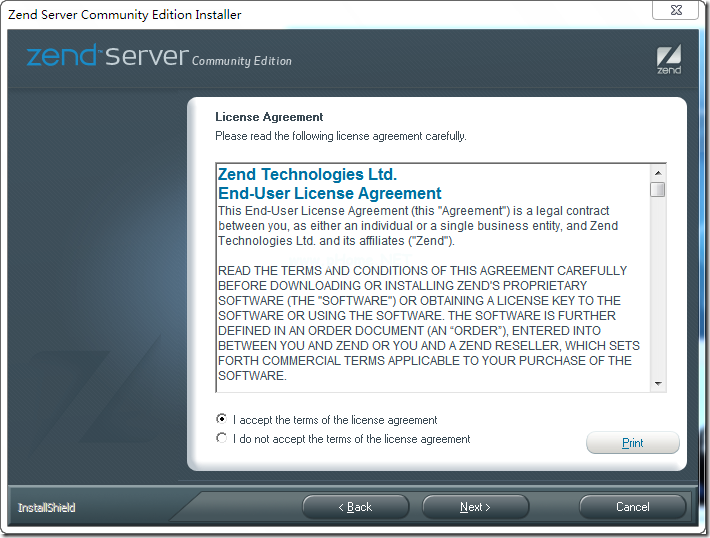Click the "Zend Technologies Ltd." title text
This screenshot has height=538, width=710.
(x=307, y=175)
